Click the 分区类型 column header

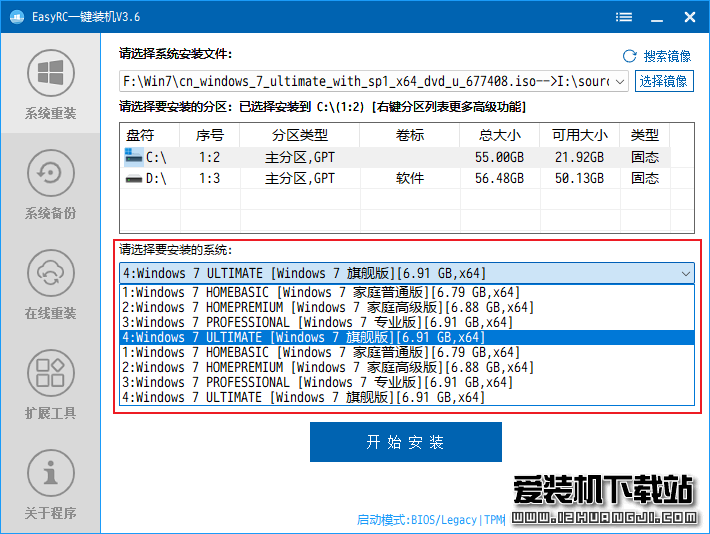[299, 135]
